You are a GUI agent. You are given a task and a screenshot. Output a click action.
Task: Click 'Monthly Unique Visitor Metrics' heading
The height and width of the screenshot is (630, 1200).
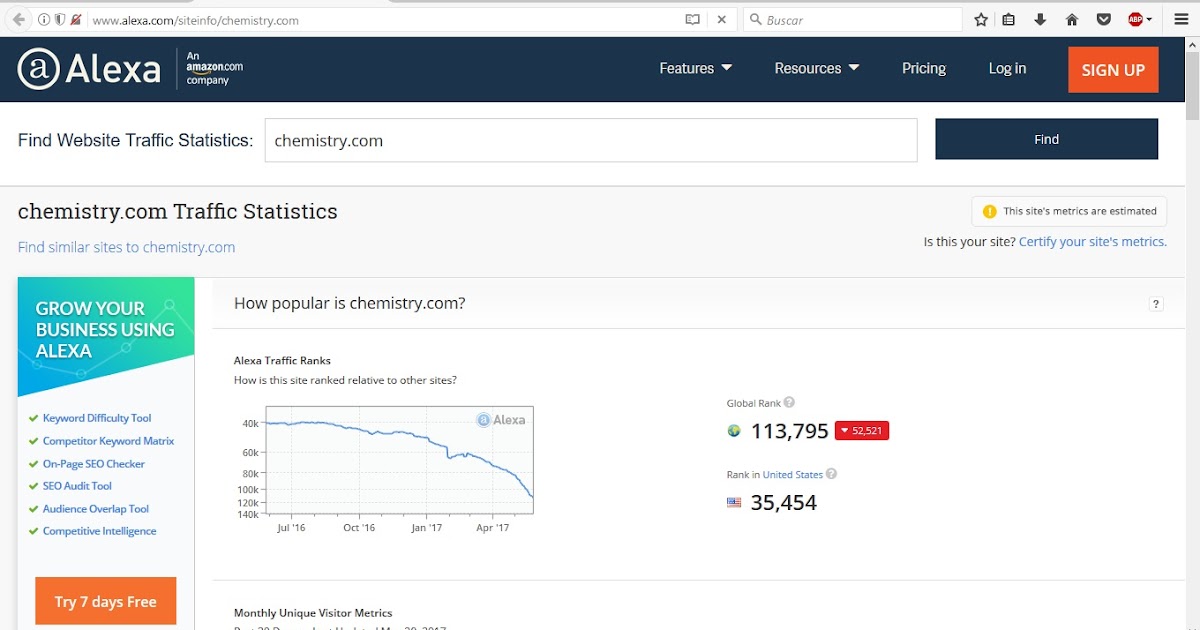[x=313, y=613]
